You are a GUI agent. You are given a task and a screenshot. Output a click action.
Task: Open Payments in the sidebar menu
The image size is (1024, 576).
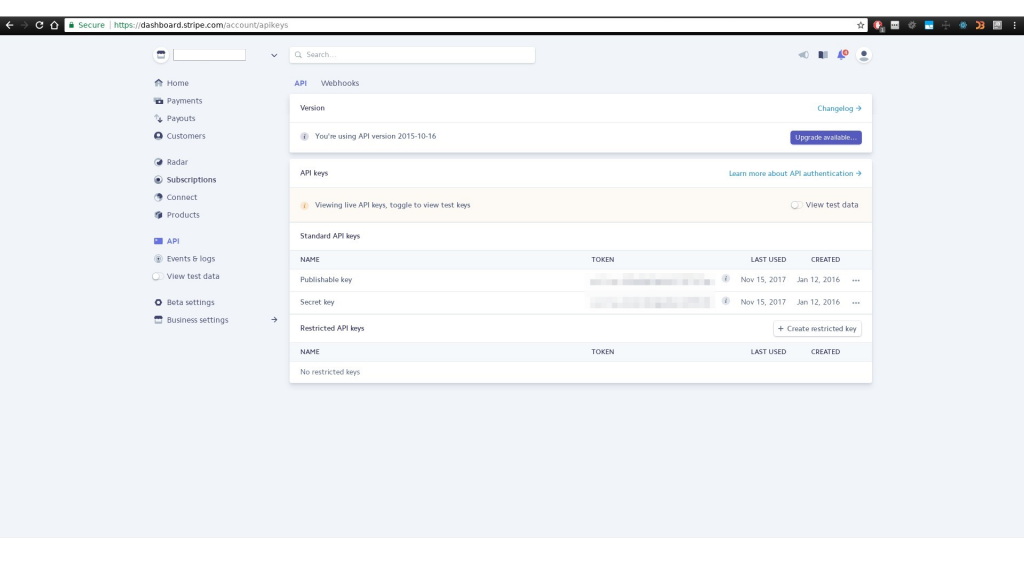point(184,101)
